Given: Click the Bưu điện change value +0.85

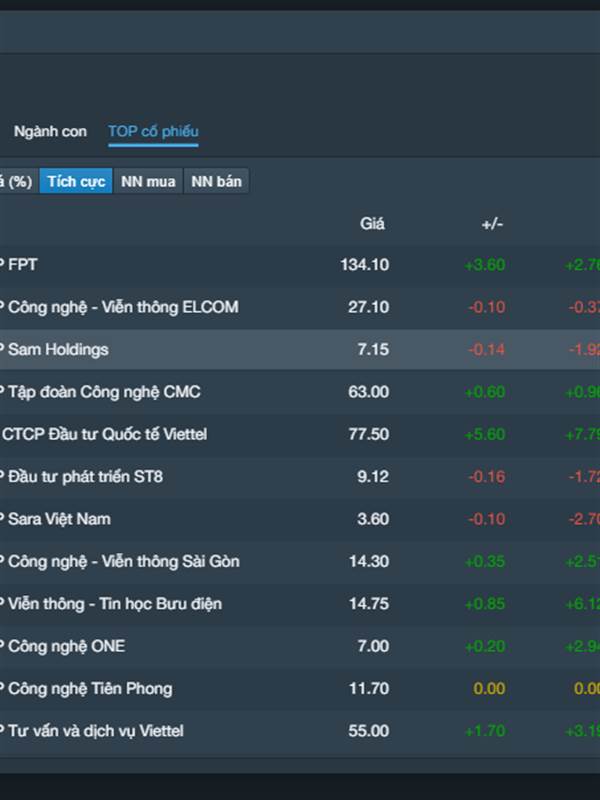Looking at the screenshot, I should click(x=485, y=604).
